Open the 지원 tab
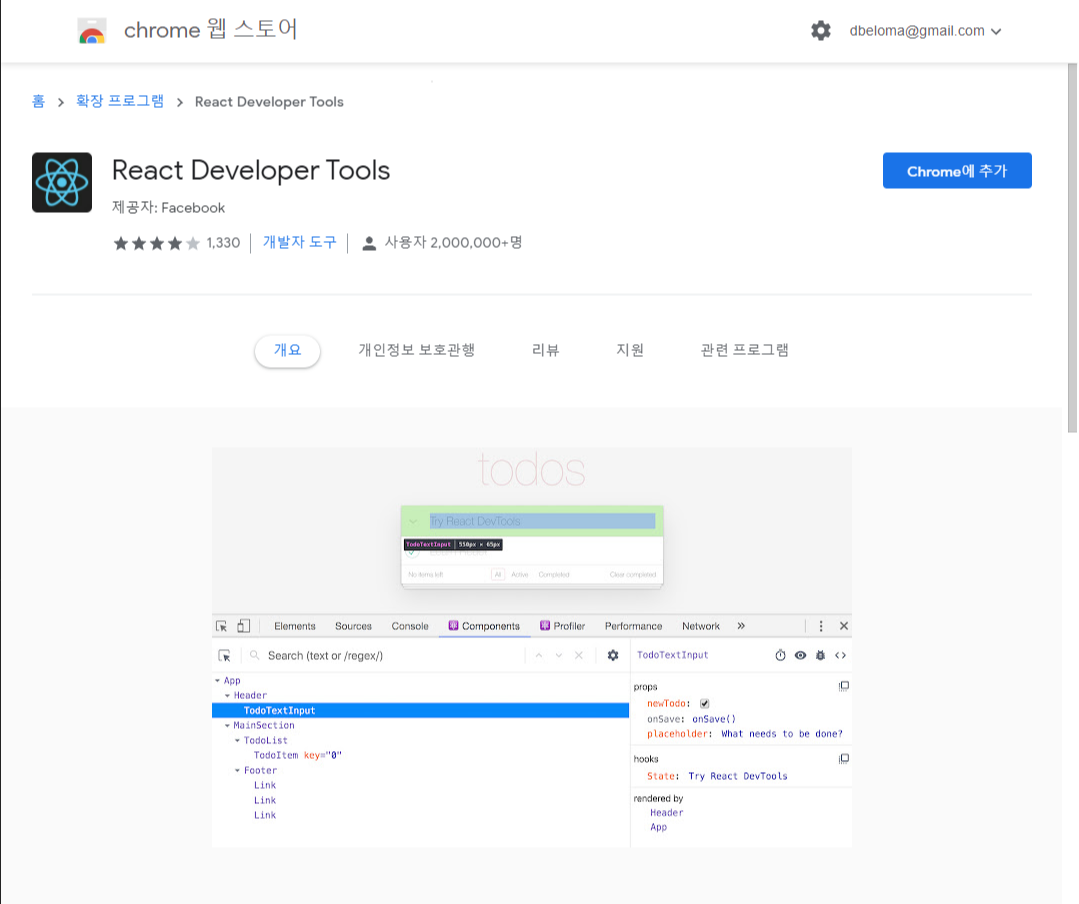This screenshot has height=904, width=1079. point(630,350)
